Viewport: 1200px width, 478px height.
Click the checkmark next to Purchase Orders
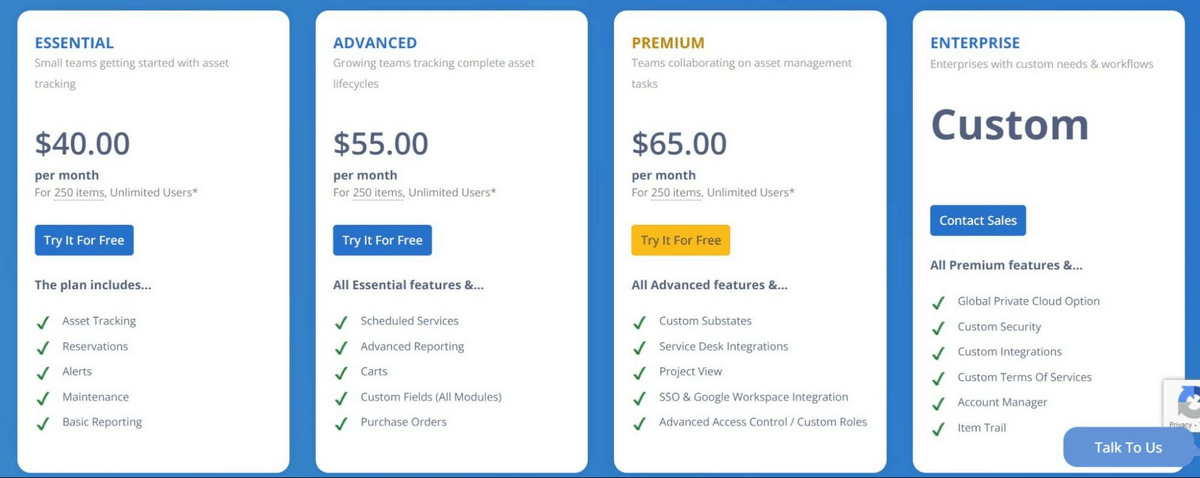(x=342, y=423)
